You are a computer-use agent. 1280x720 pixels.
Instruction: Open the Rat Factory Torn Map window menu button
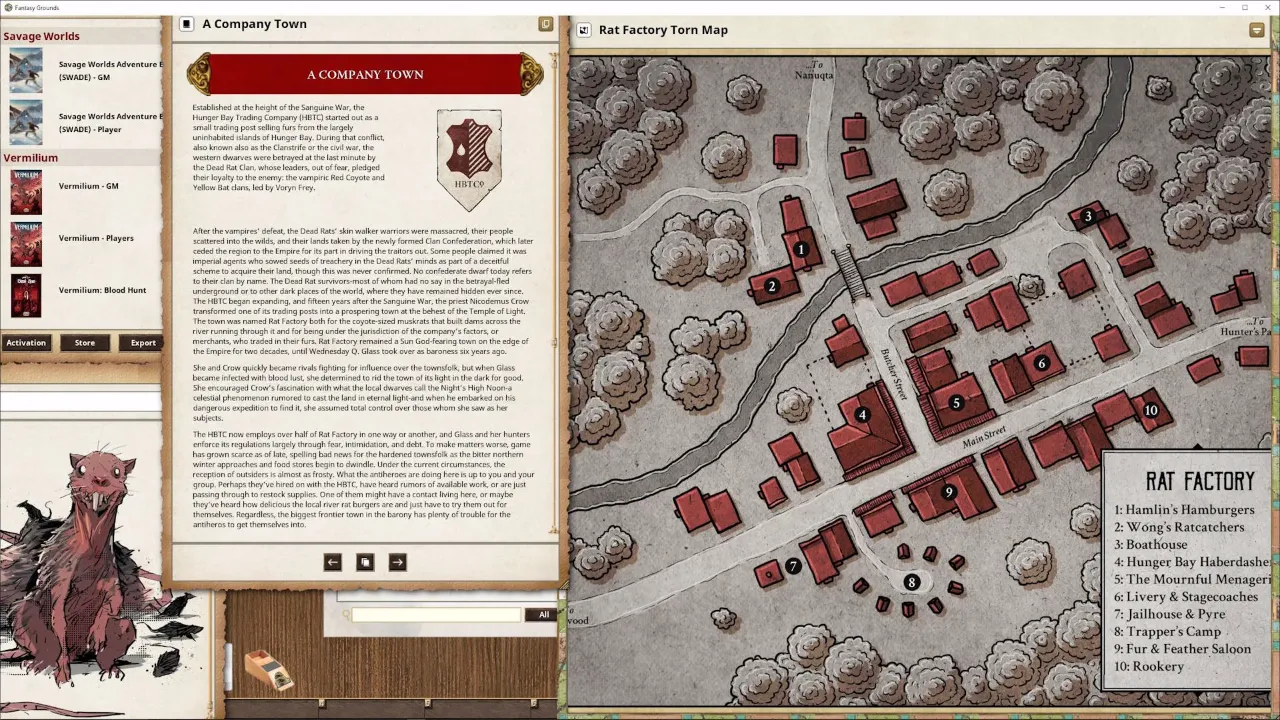pyautogui.click(x=1256, y=30)
